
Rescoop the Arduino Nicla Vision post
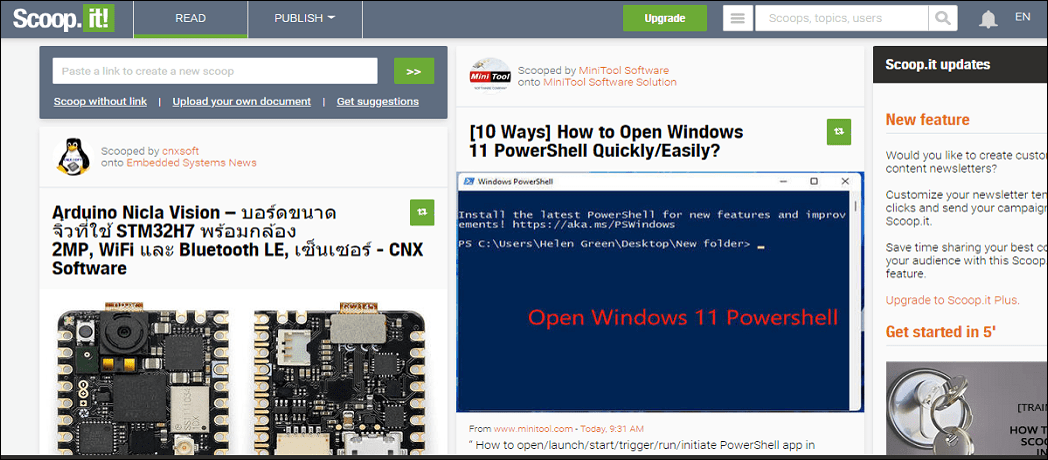(422, 212)
